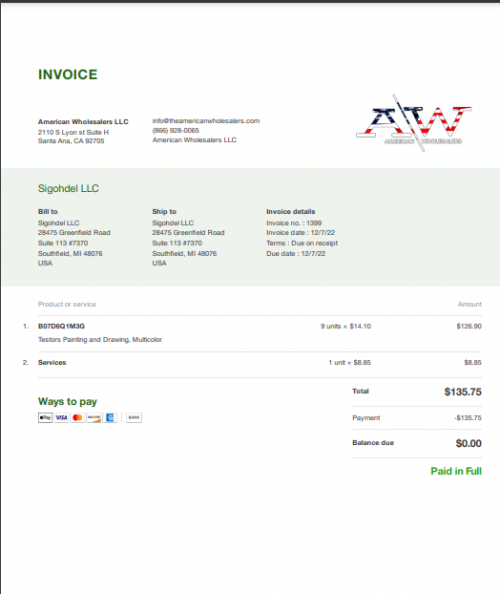Click the American Wholesalers AW logo
This screenshot has height=594, width=500.
414,123
